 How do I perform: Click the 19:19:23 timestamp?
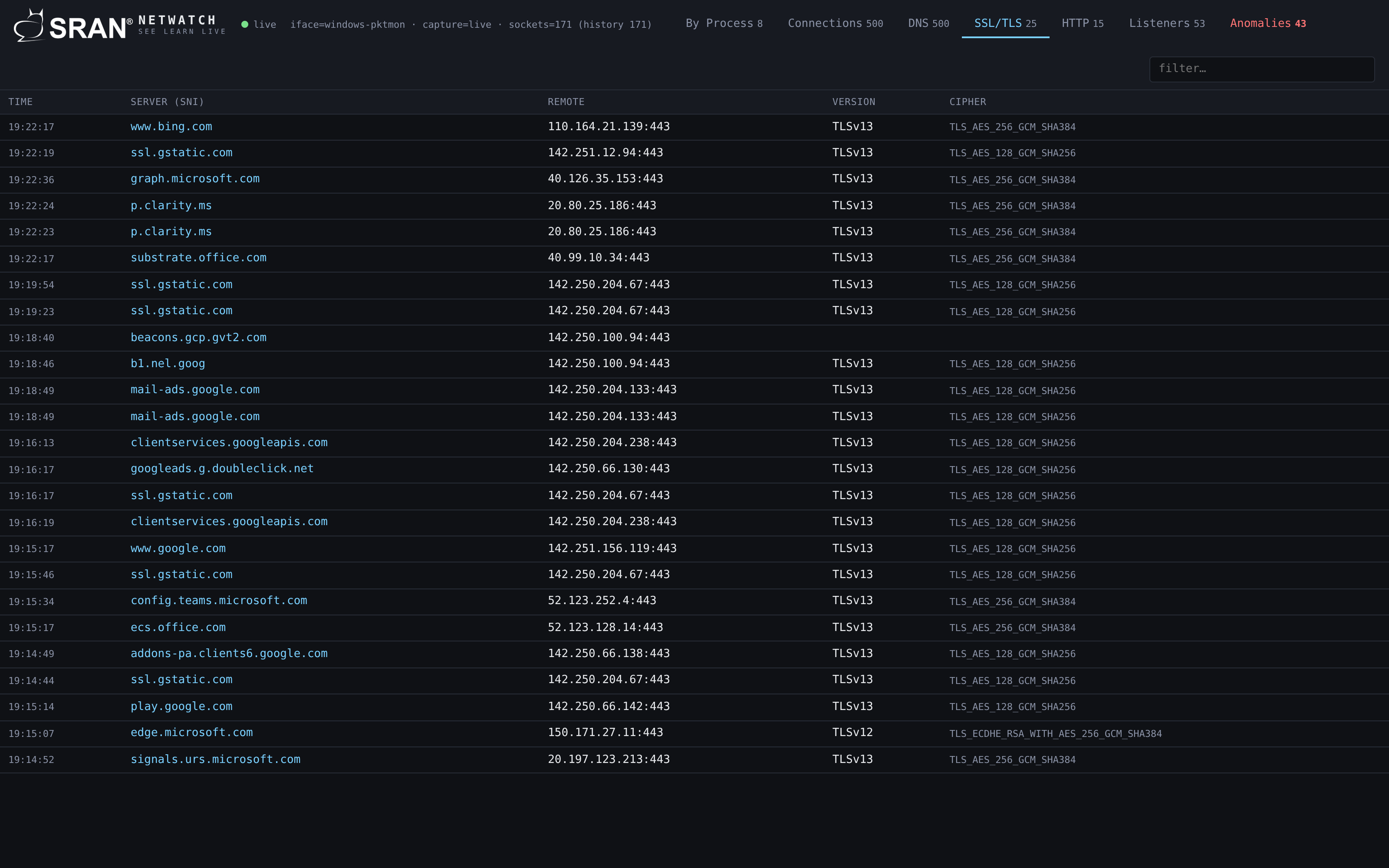(x=31, y=312)
